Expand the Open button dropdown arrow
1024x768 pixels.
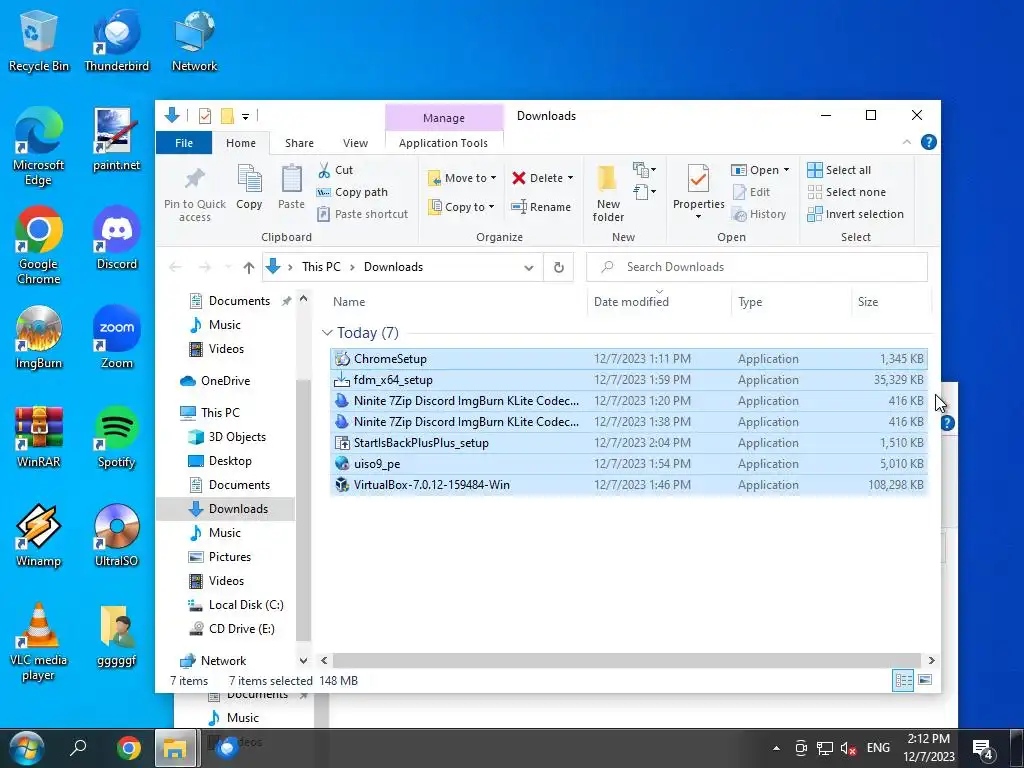click(786, 170)
